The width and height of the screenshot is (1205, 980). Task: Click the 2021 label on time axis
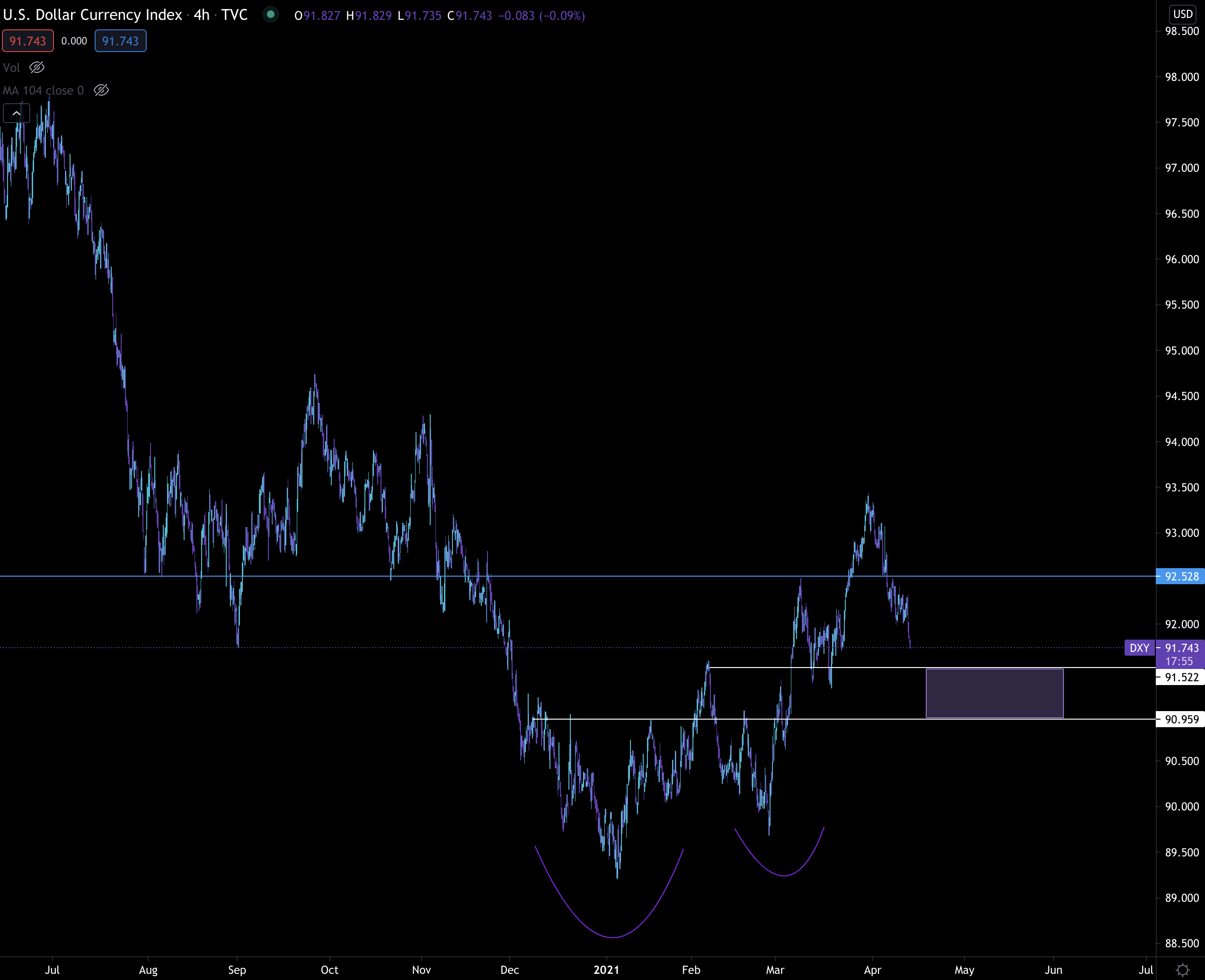click(606, 970)
